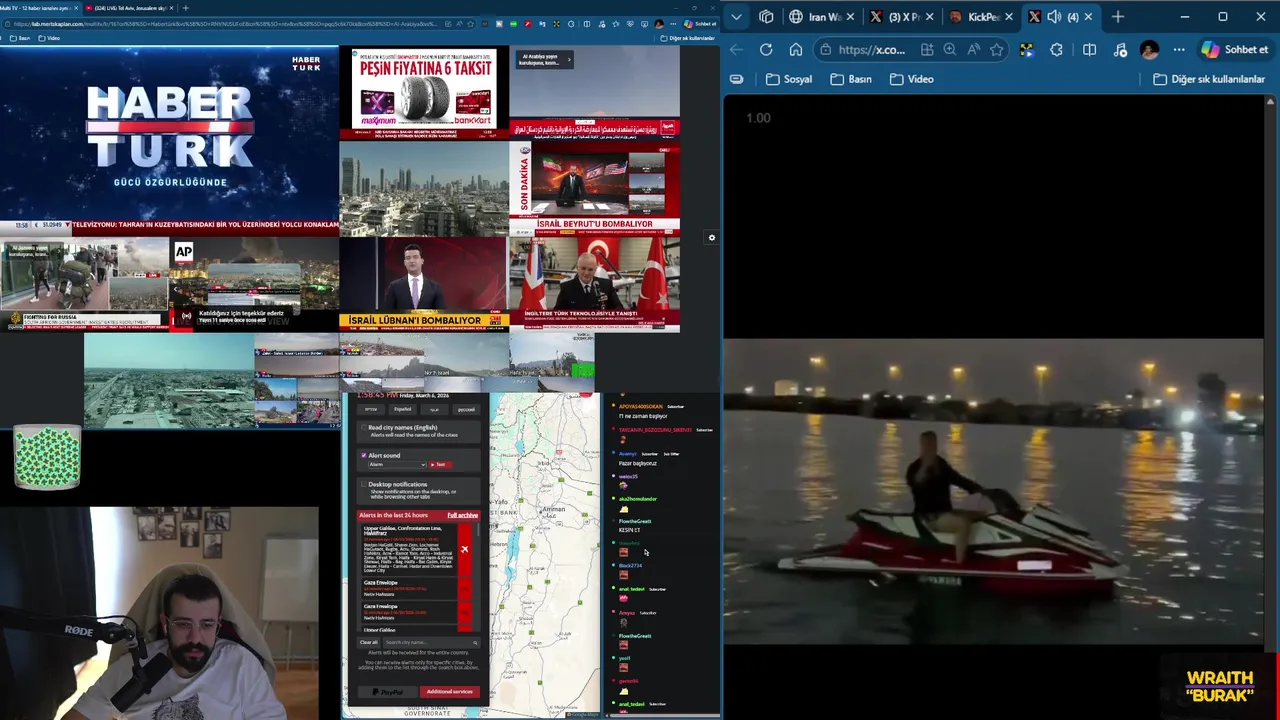1280x720 pixels.
Task: Open the Video bookmarks folder in right browser
Action: click(x=912, y=79)
